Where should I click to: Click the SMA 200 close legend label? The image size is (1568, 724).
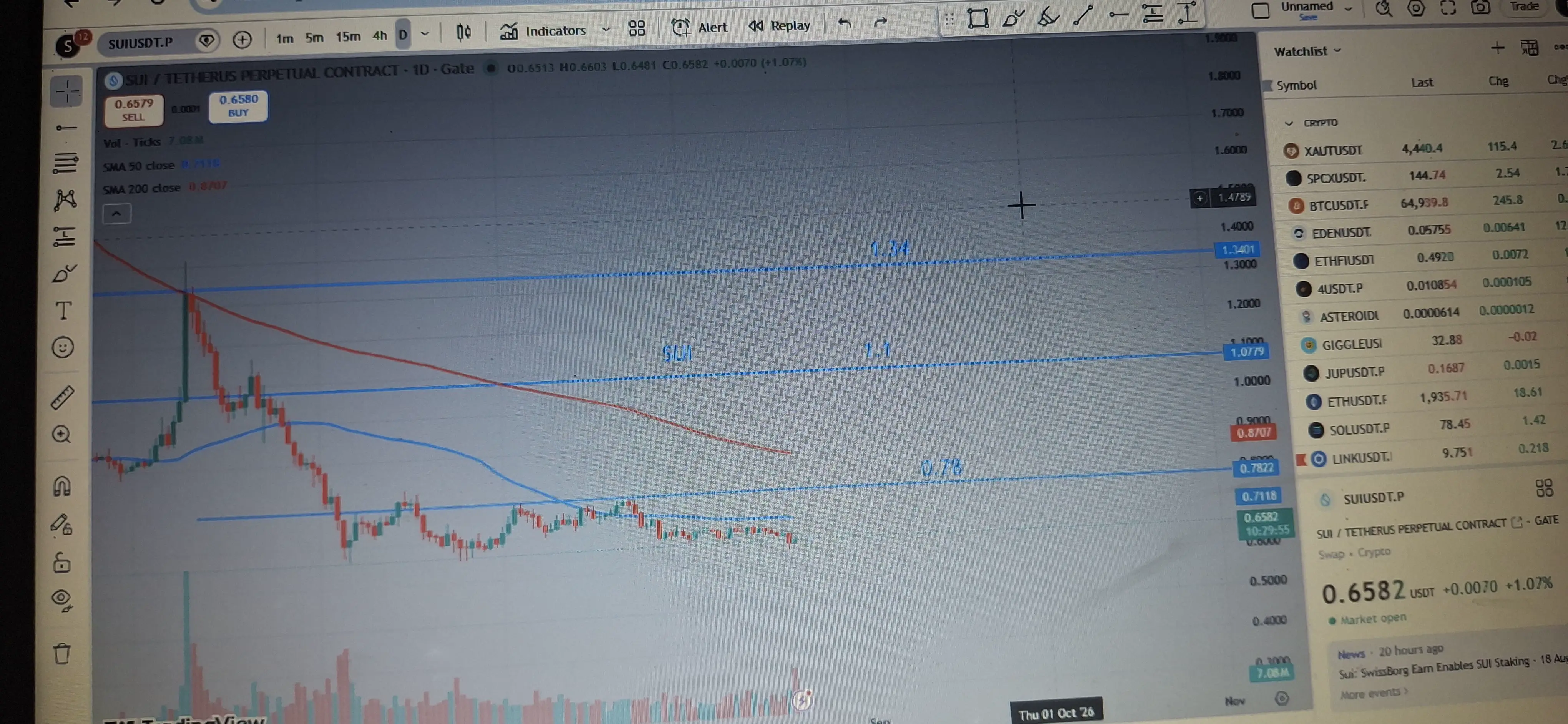[141, 189]
